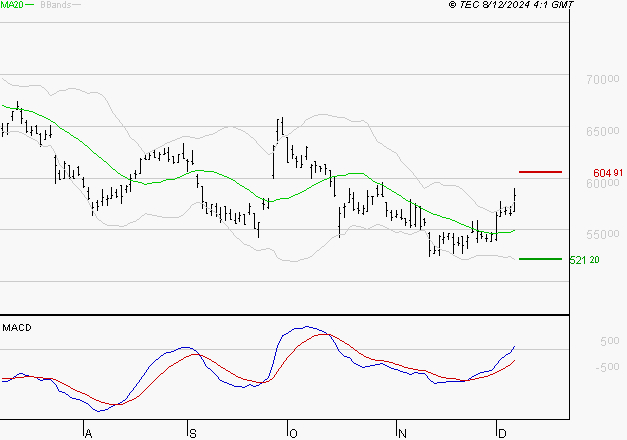627x440 pixels.
Task: Click the red resistance level line
Action: pos(540,172)
